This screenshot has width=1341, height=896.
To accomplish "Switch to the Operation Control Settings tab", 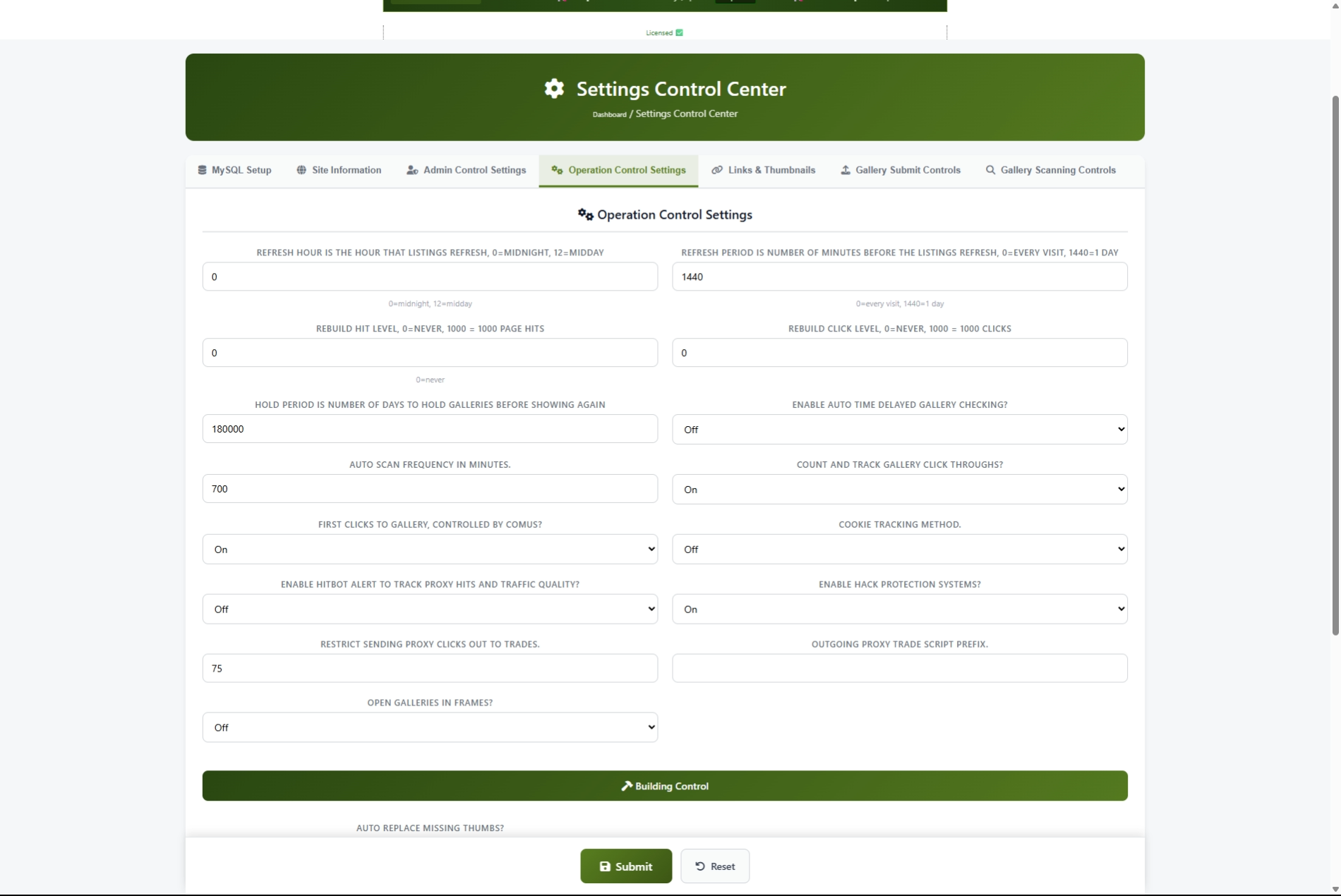I will (618, 170).
